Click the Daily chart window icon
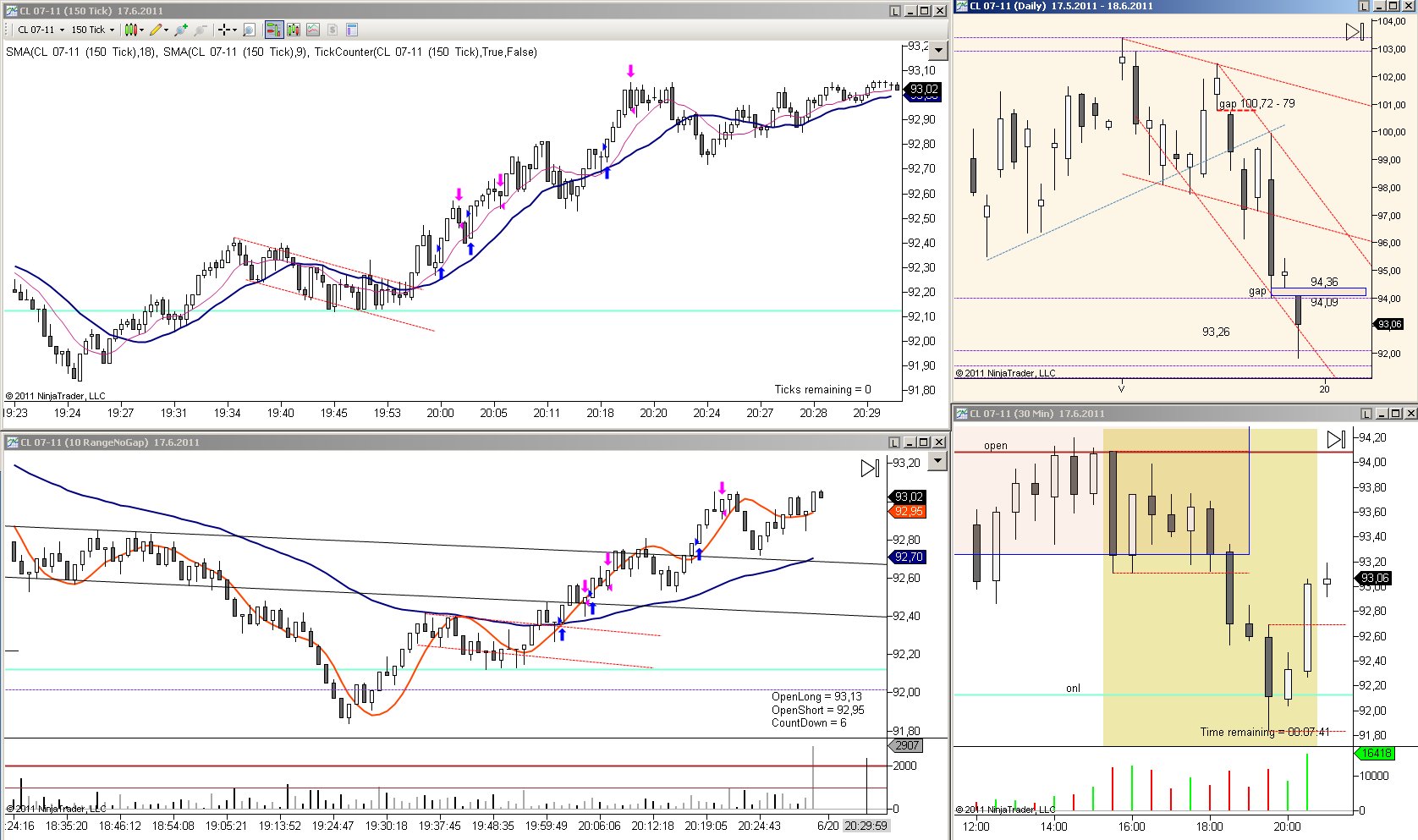 coord(961,6)
